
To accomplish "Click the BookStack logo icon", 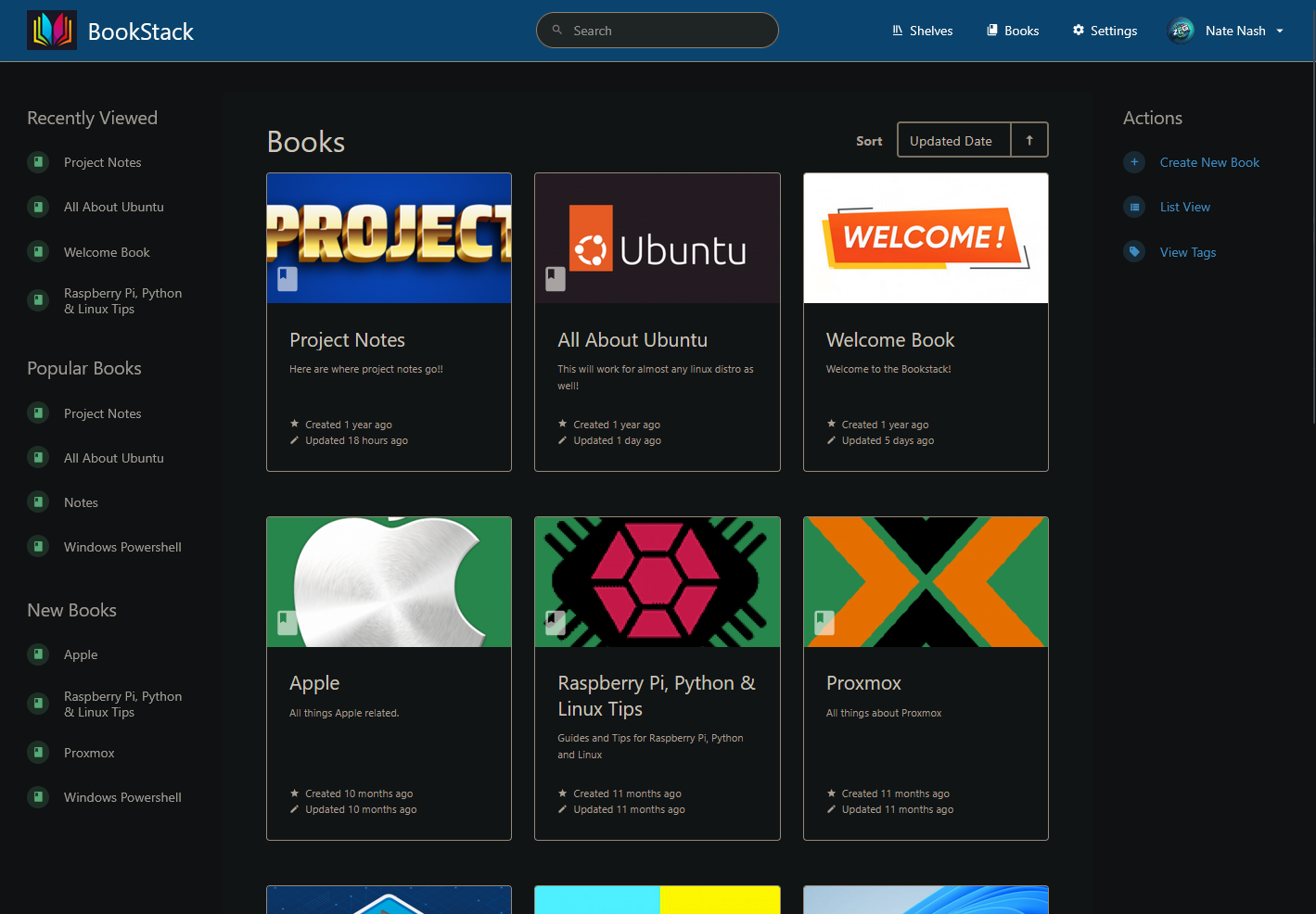I will (x=52, y=31).
